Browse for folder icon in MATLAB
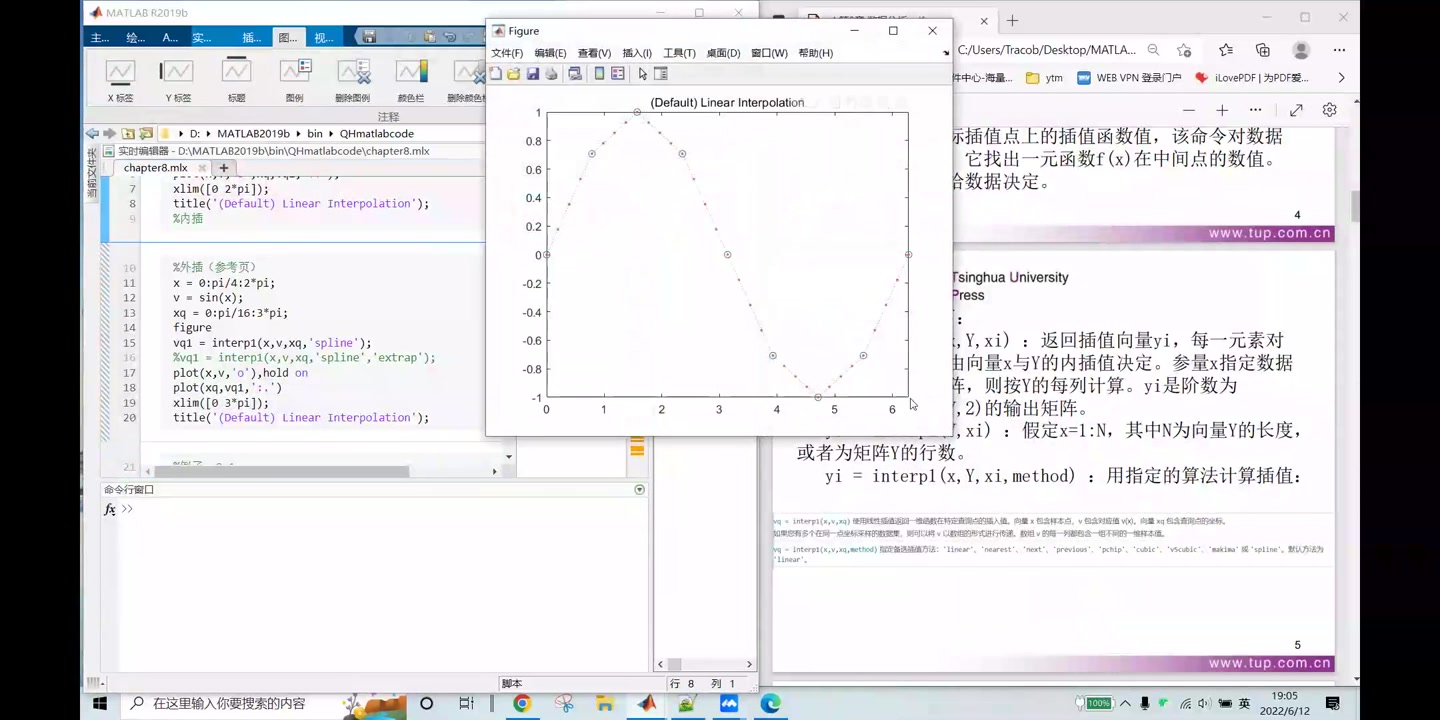The height and width of the screenshot is (720, 1440). [x=146, y=133]
